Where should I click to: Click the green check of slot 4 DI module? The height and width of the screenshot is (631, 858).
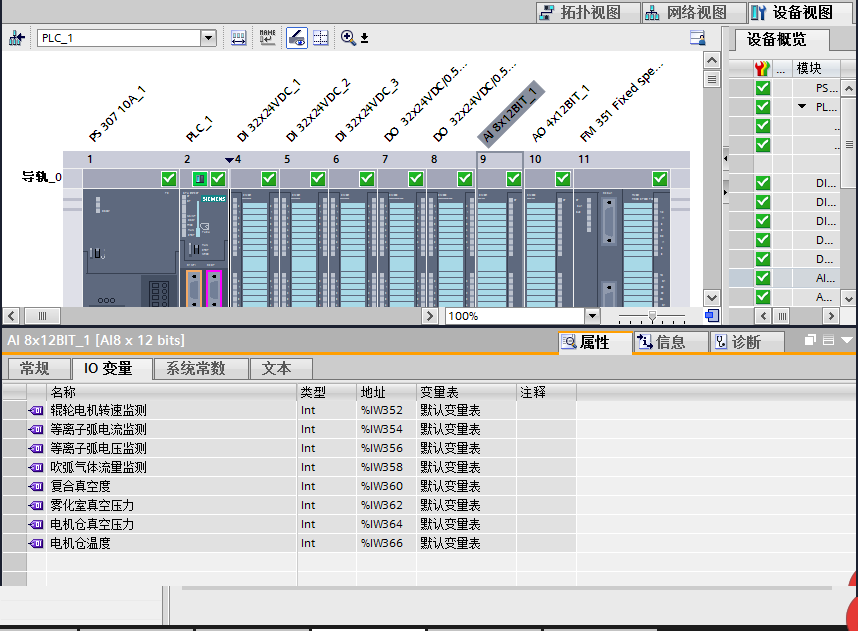click(269, 178)
